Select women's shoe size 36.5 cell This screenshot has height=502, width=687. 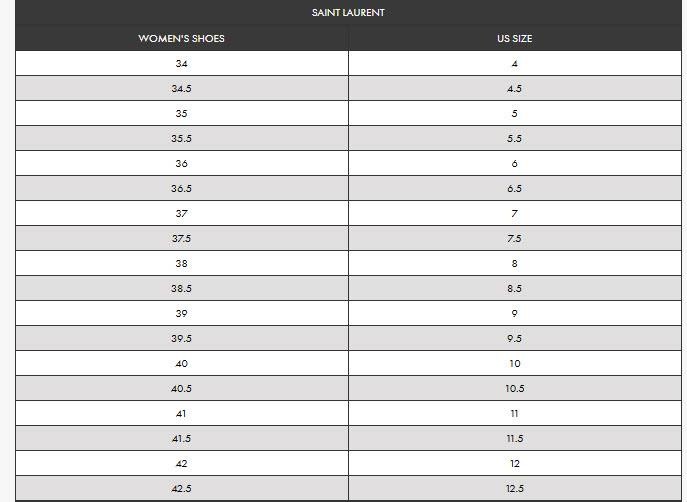(181, 189)
